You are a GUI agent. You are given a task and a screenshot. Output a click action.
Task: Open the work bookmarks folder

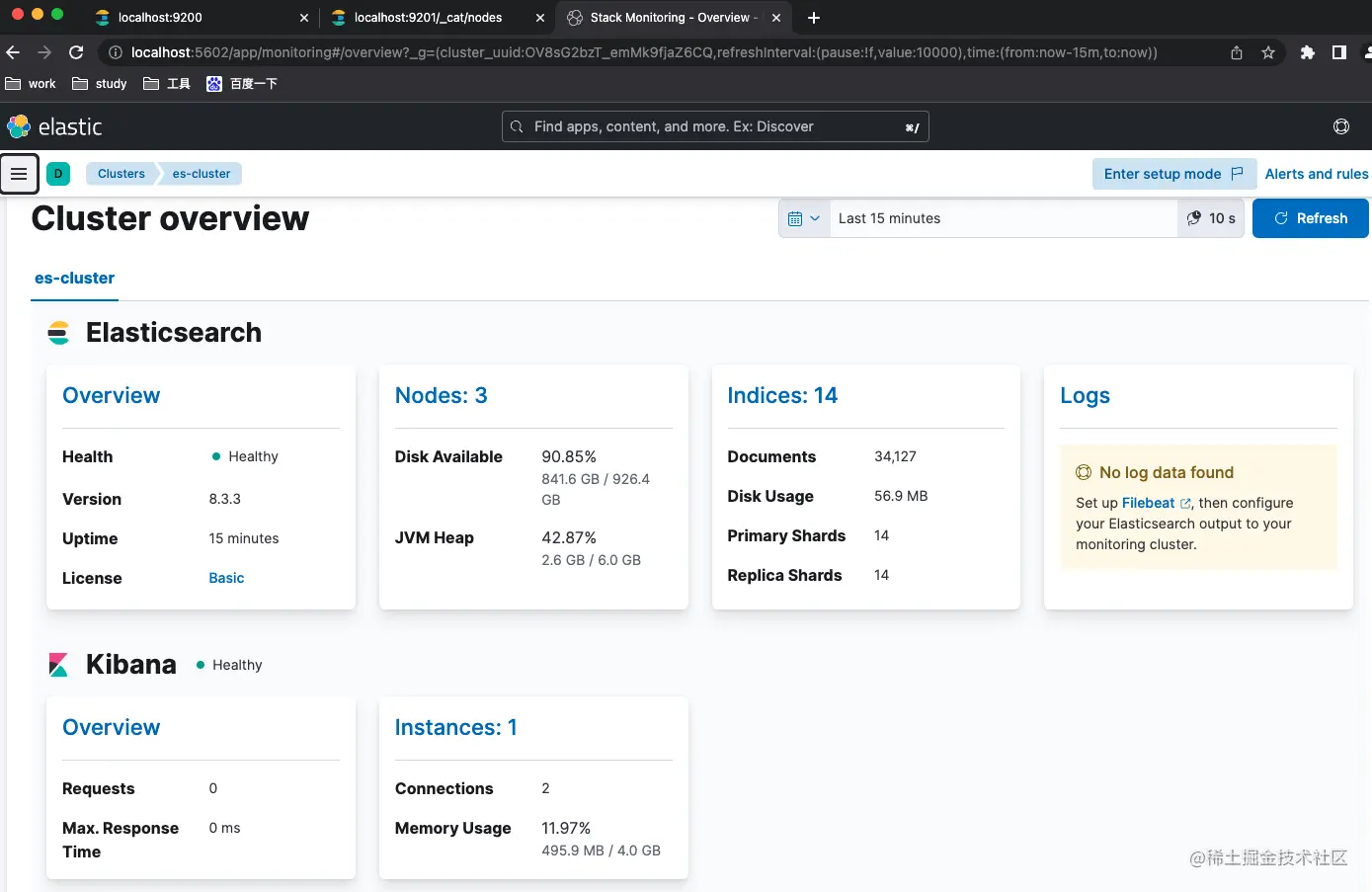coord(31,84)
